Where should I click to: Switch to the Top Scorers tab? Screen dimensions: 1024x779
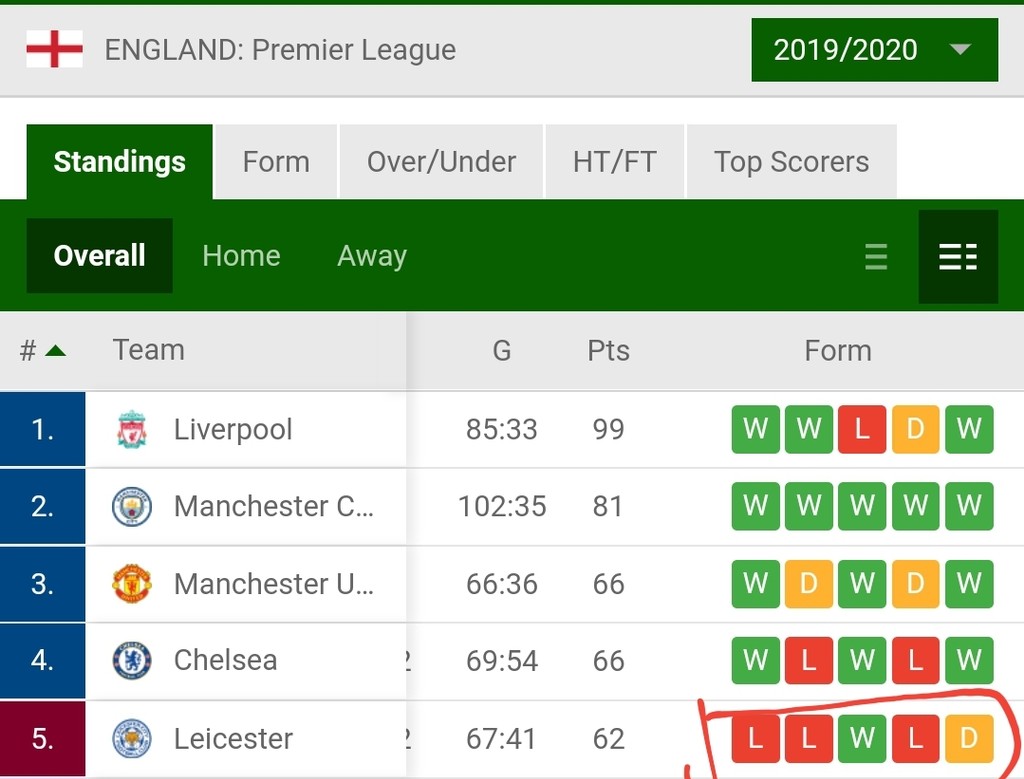(791, 162)
